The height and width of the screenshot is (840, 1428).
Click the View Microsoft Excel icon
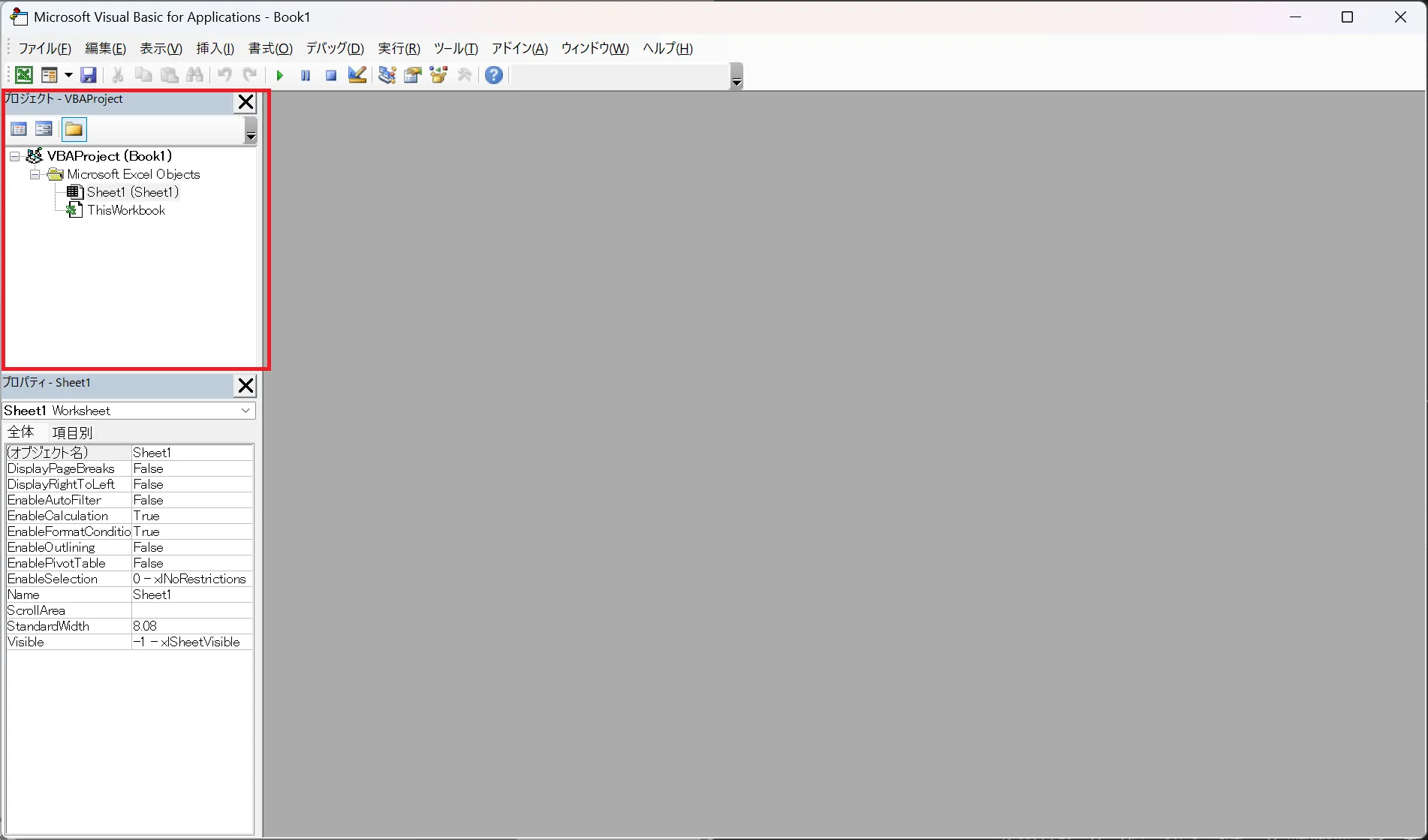tap(24, 75)
